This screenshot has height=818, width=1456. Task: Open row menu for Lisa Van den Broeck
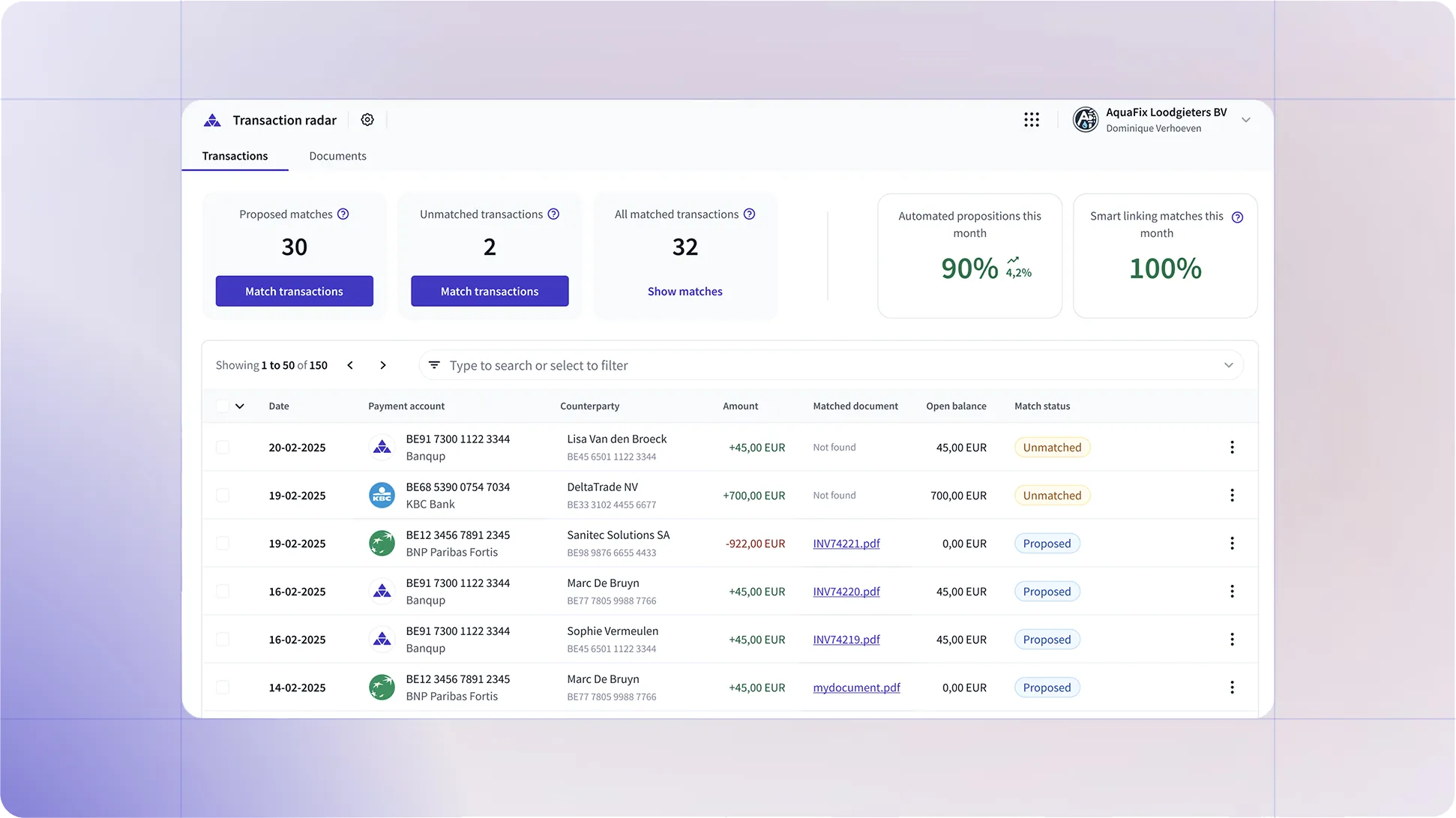tap(1232, 448)
